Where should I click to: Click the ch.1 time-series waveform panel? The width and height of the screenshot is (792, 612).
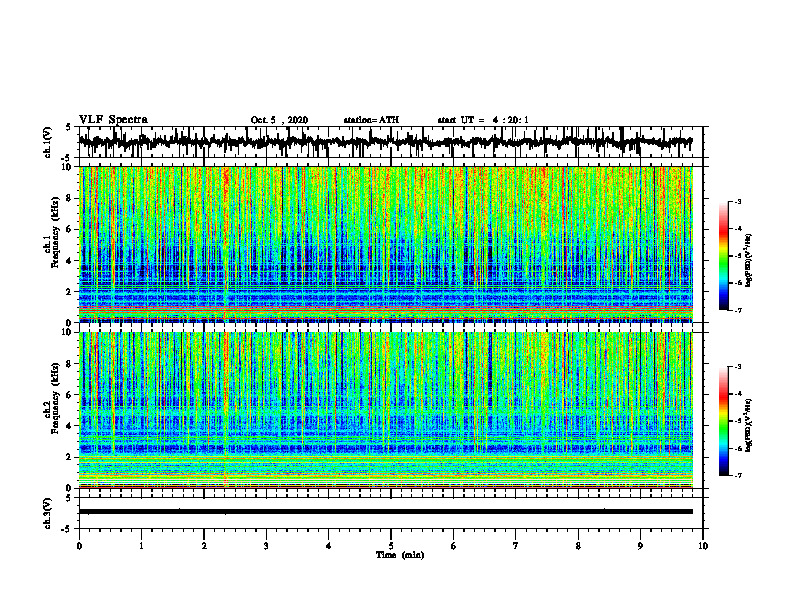click(390, 142)
